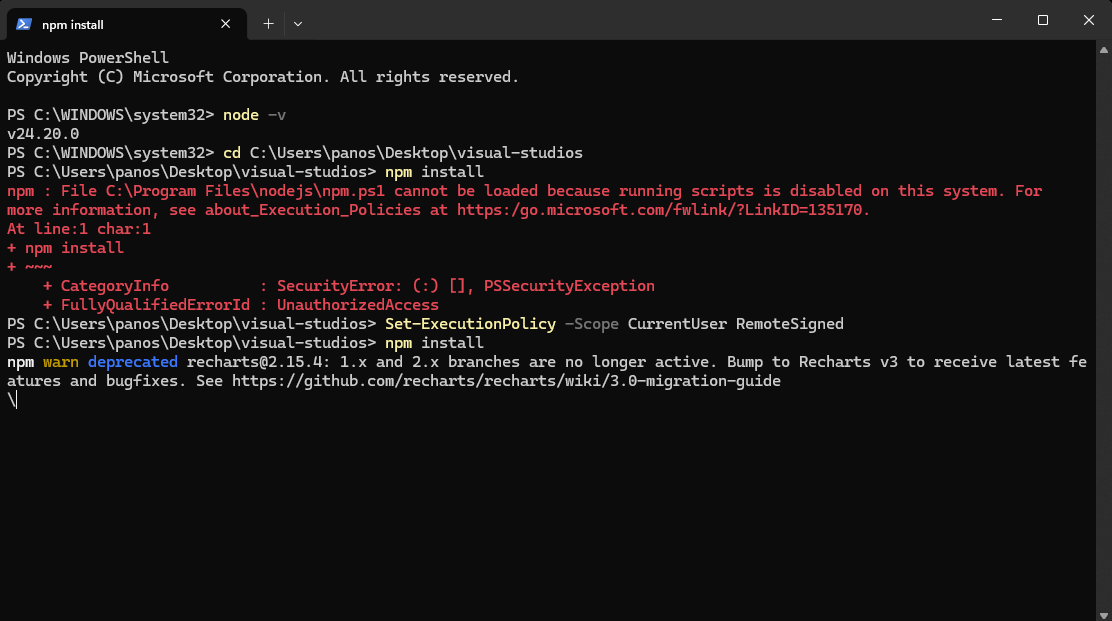The image size is (1112, 621).
Task: Click the Set-ExecutionPolicy command text
Action: tap(470, 324)
